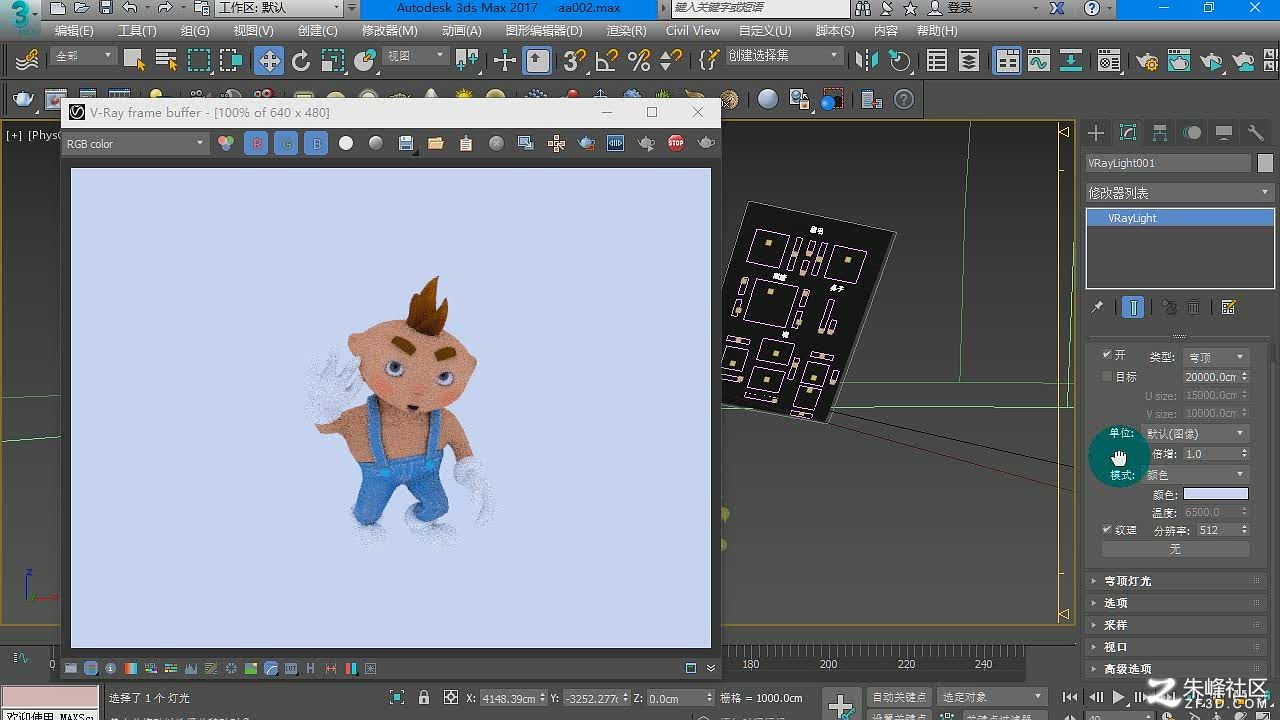Screen dimensions: 1280x720
Task: Open Rendered Frame Window icon
Action: (x=1180, y=61)
